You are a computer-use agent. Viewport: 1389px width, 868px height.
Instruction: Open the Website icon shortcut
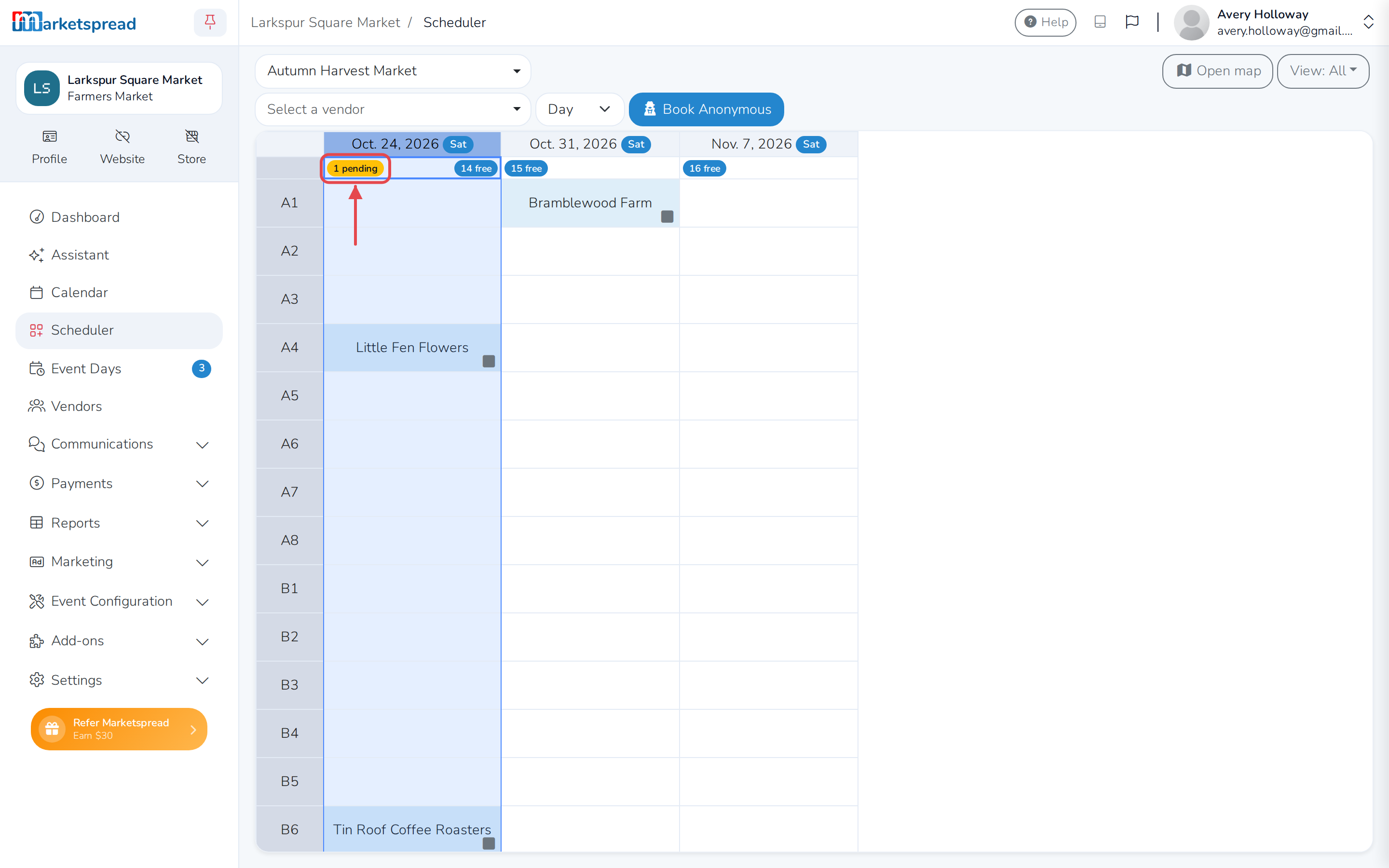tap(122, 136)
